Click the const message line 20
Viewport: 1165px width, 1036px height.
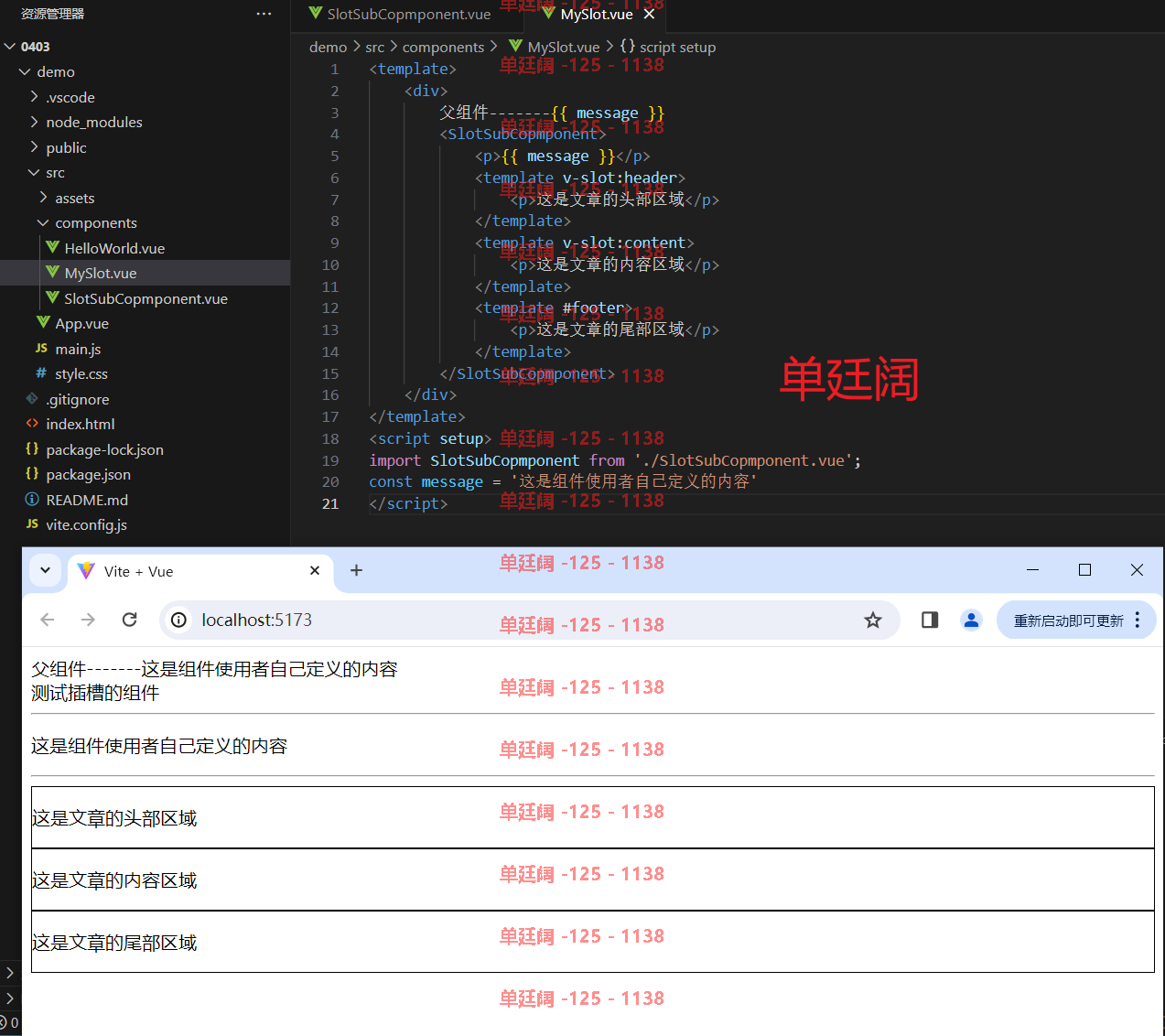pos(563,481)
